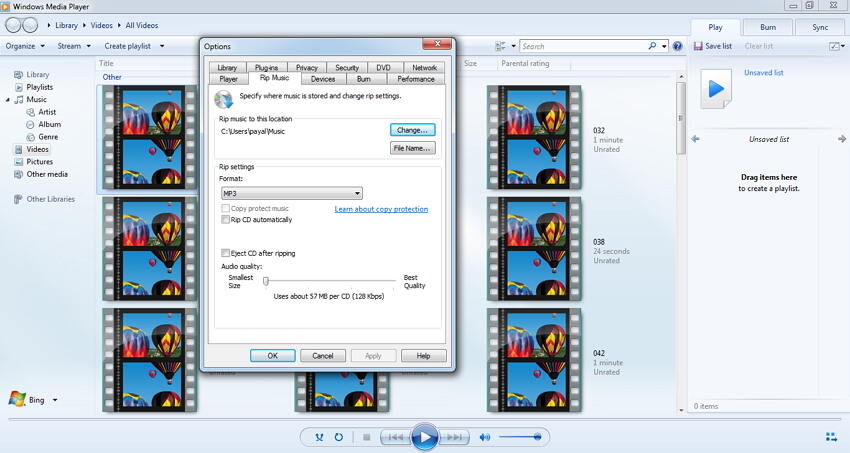
Task: Collapse the Music tree node
Action: coord(8,100)
